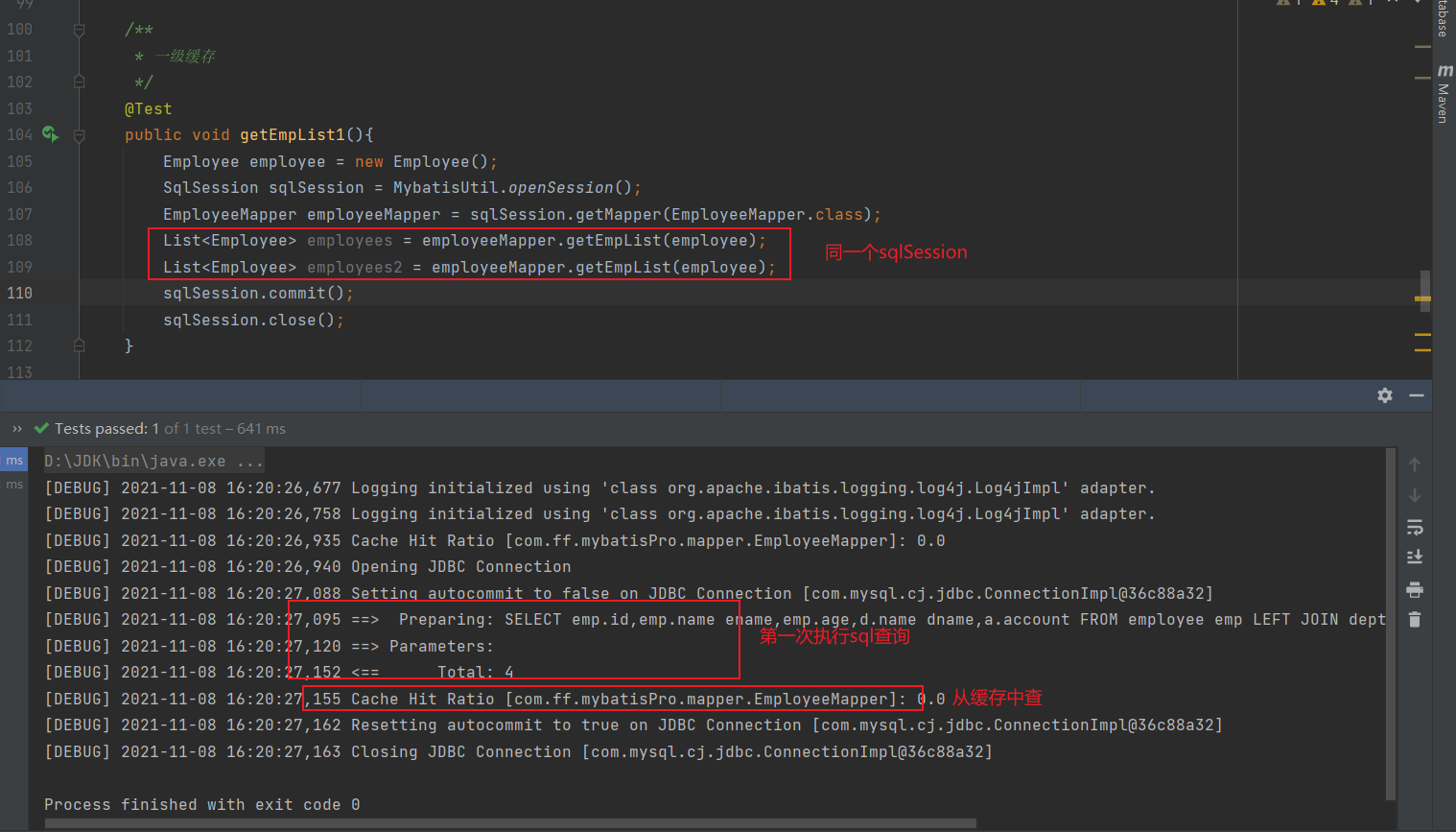Click the 'employees2' variable
The height and width of the screenshot is (832, 1456).
pos(355,268)
